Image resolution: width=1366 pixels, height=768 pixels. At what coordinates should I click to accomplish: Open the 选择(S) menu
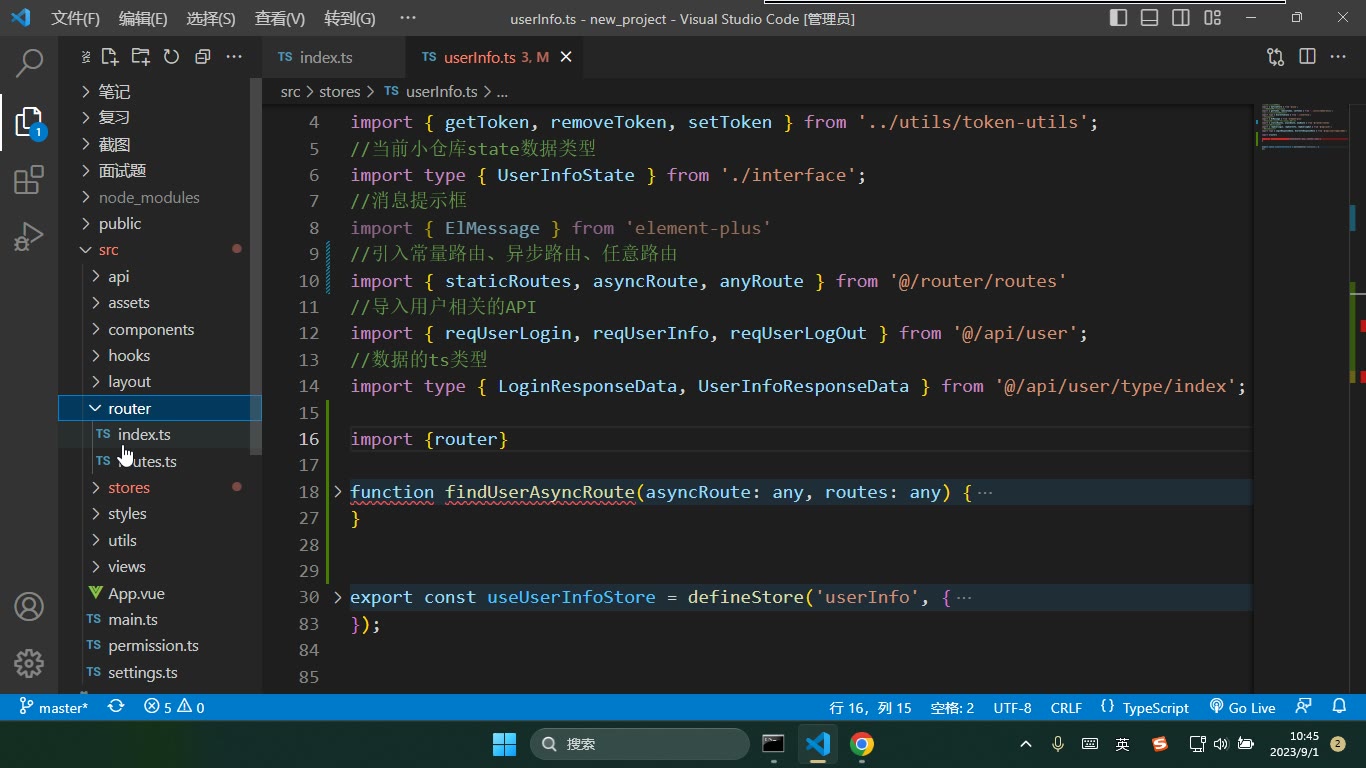tap(211, 18)
